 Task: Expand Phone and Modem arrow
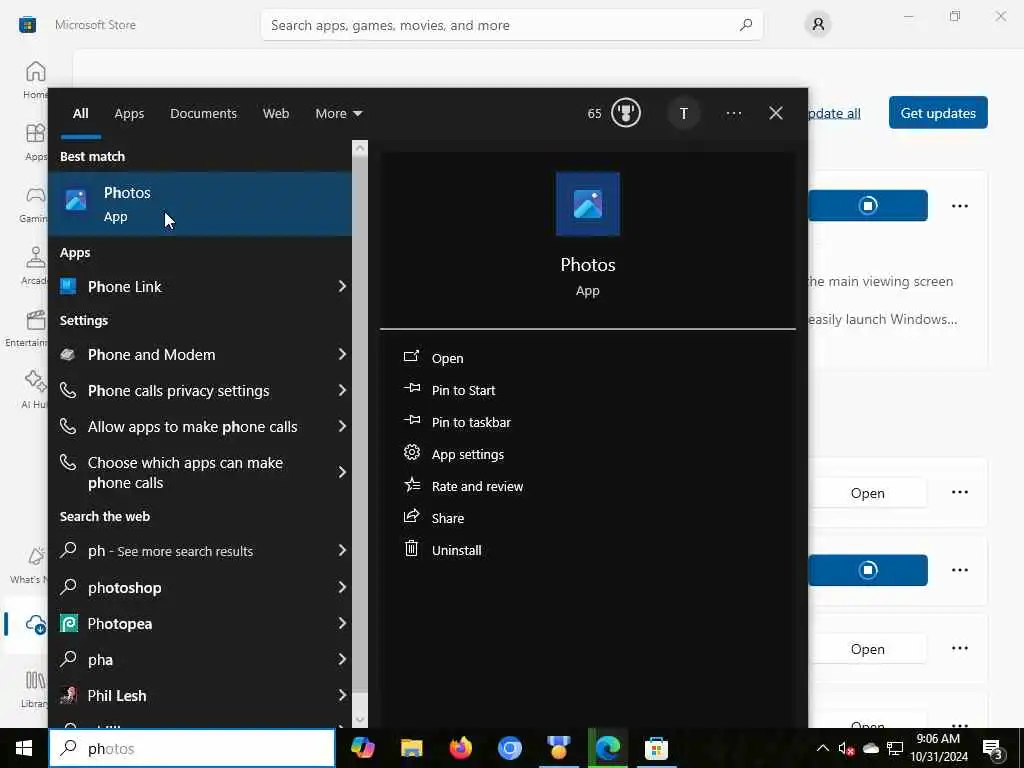pos(342,354)
